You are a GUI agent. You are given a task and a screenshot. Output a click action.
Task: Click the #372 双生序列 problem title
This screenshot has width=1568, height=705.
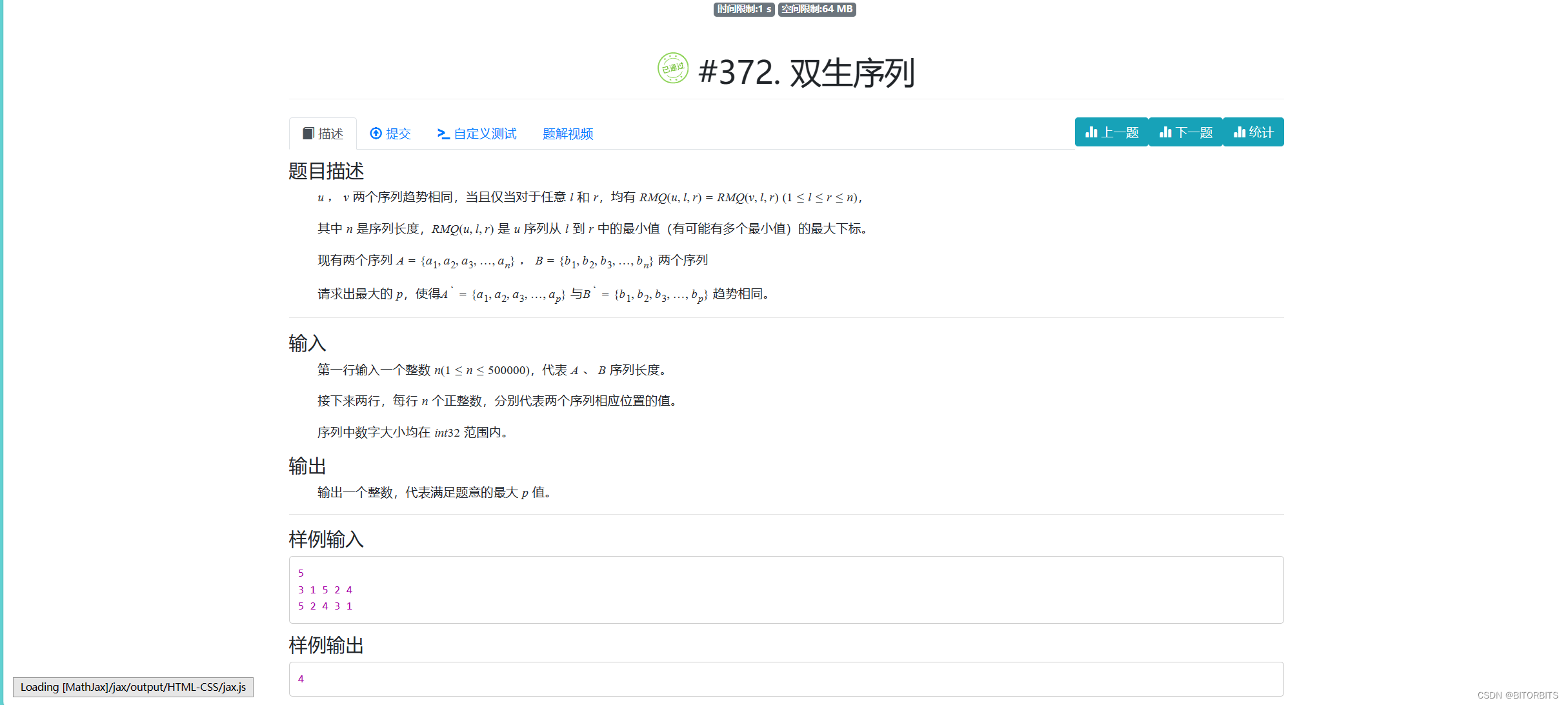click(806, 72)
